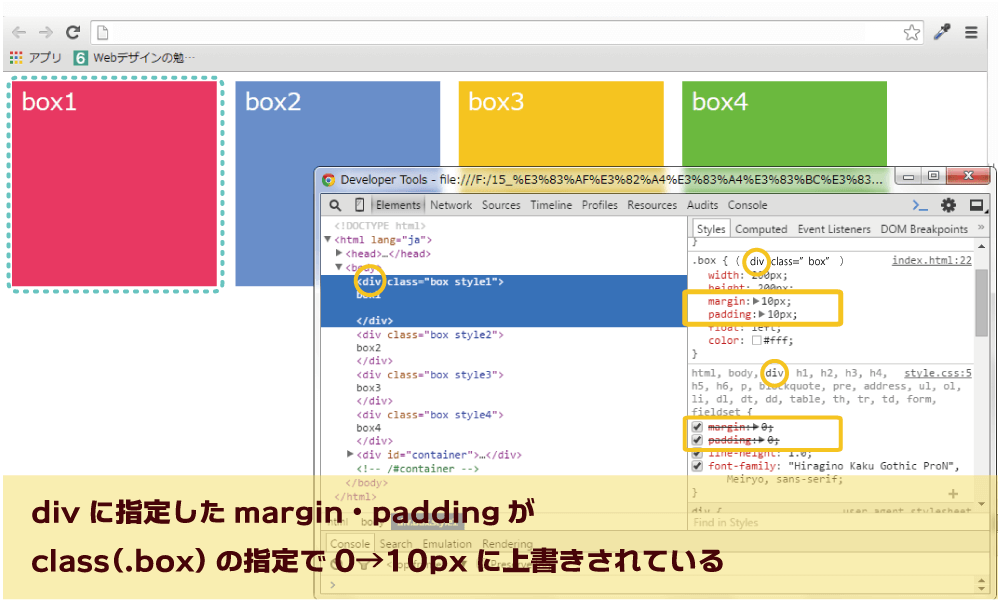The width and height of the screenshot is (1000, 600).
Task: Open the Computed styles tab
Action: point(762,228)
